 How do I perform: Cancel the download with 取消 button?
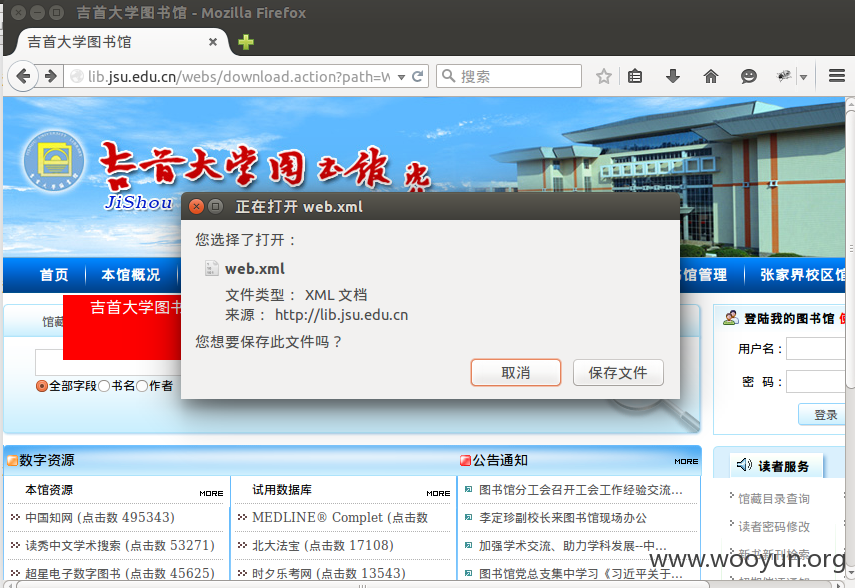tap(516, 373)
